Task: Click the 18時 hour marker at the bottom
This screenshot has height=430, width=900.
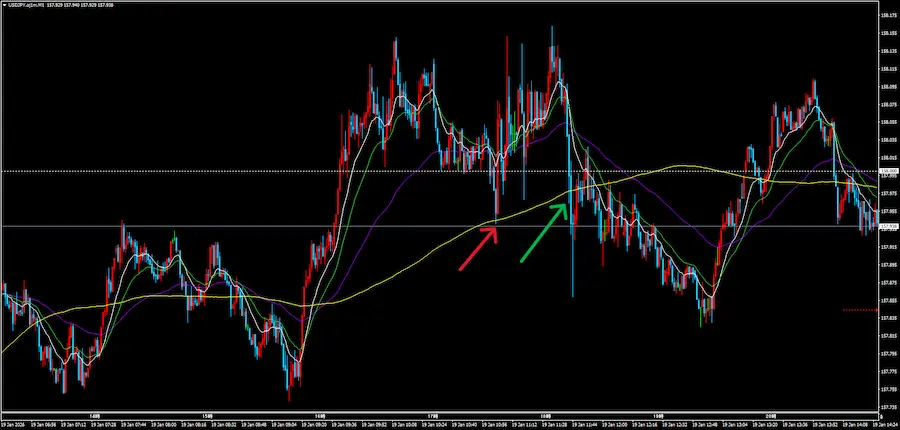Action: pyautogui.click(x=546, y=415)
